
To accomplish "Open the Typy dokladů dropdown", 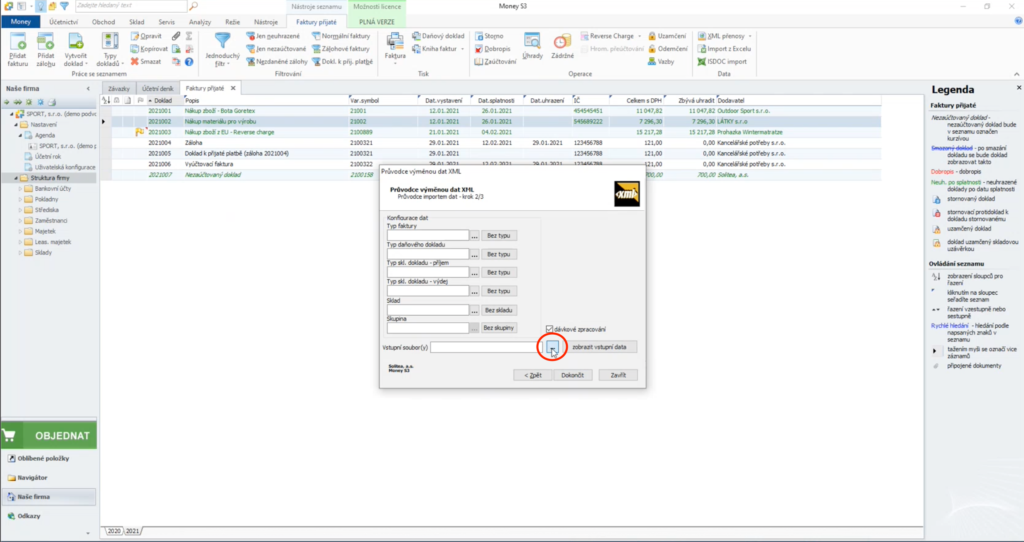I will click(110, 50).
